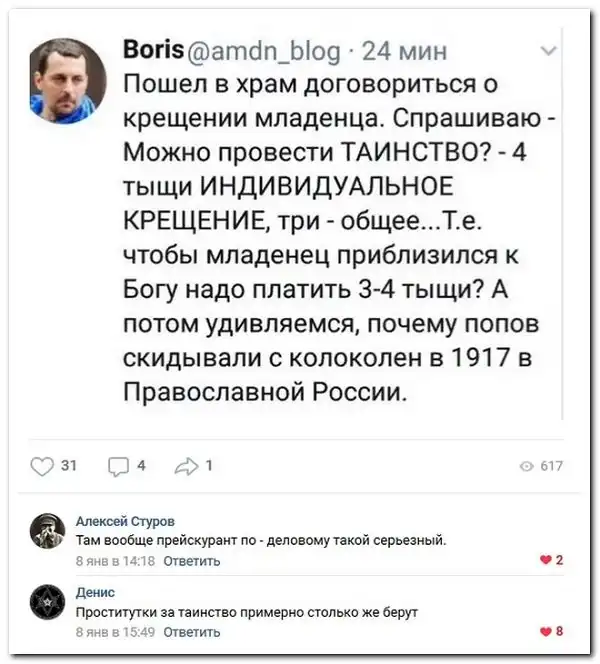Like the post using the heart icon
600x664 pixels.
[x=42, y=464]
